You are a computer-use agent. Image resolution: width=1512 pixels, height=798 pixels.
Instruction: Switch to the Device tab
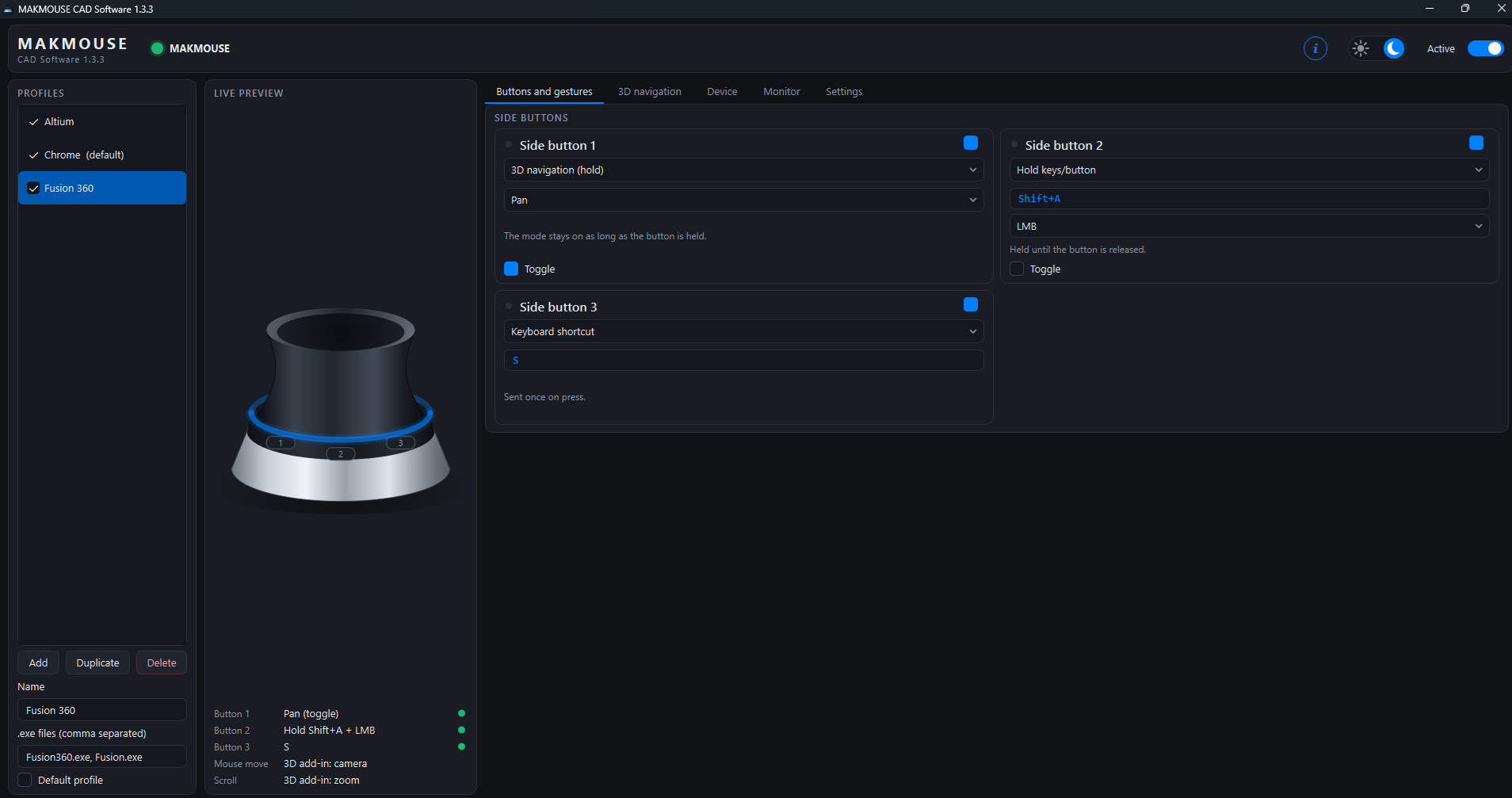pyautogui.click(x=722, y=92)
